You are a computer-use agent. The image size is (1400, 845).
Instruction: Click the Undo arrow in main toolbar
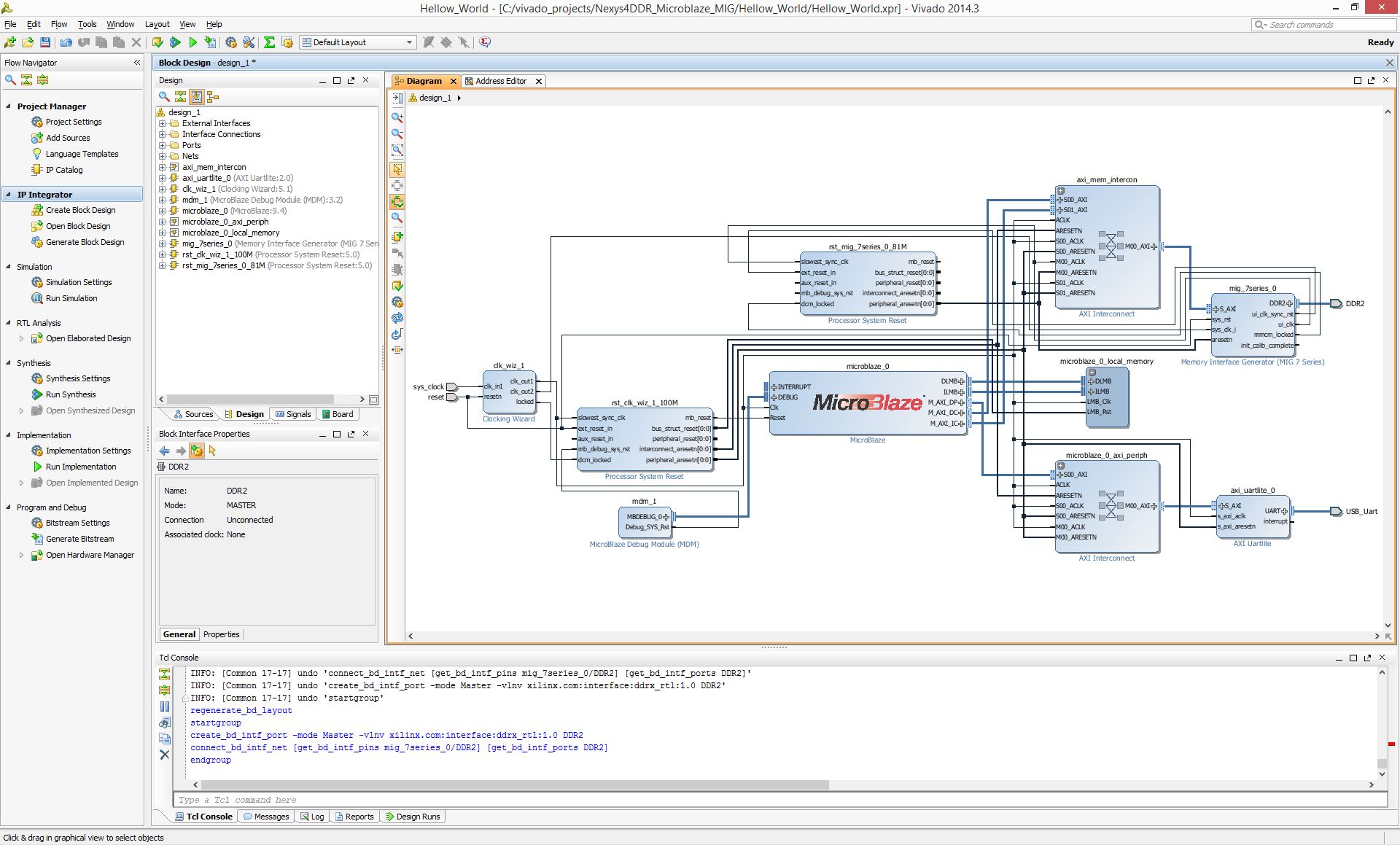point(66,42)
